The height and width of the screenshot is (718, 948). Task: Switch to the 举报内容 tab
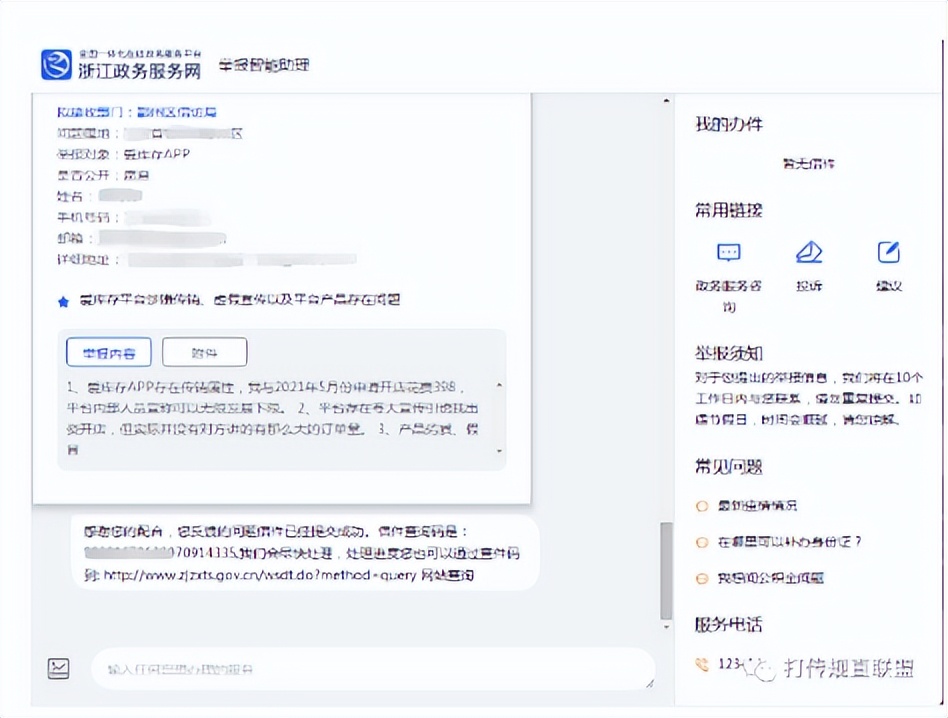pyautogui.click(x=108, y=352)
